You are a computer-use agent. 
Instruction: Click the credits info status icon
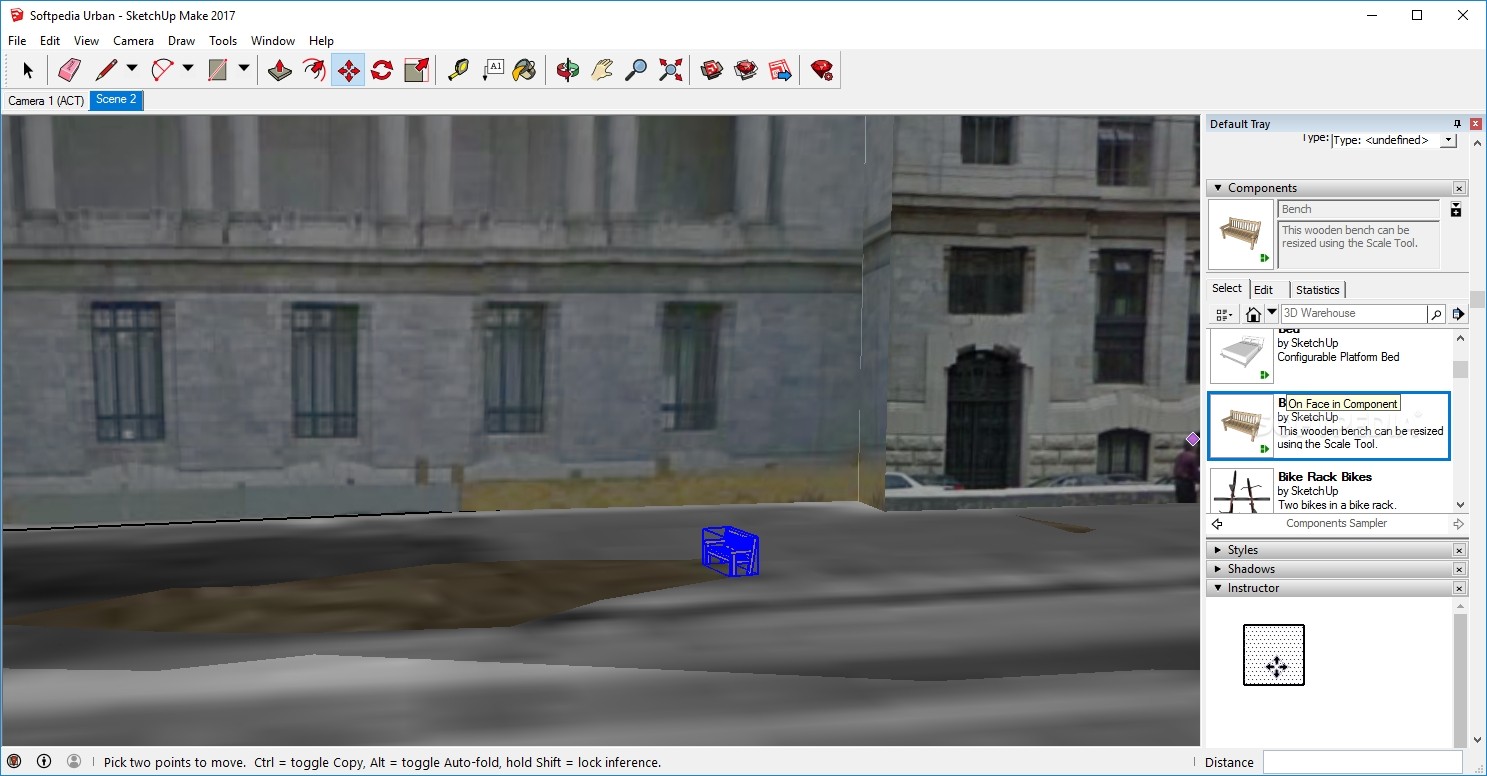44,762
